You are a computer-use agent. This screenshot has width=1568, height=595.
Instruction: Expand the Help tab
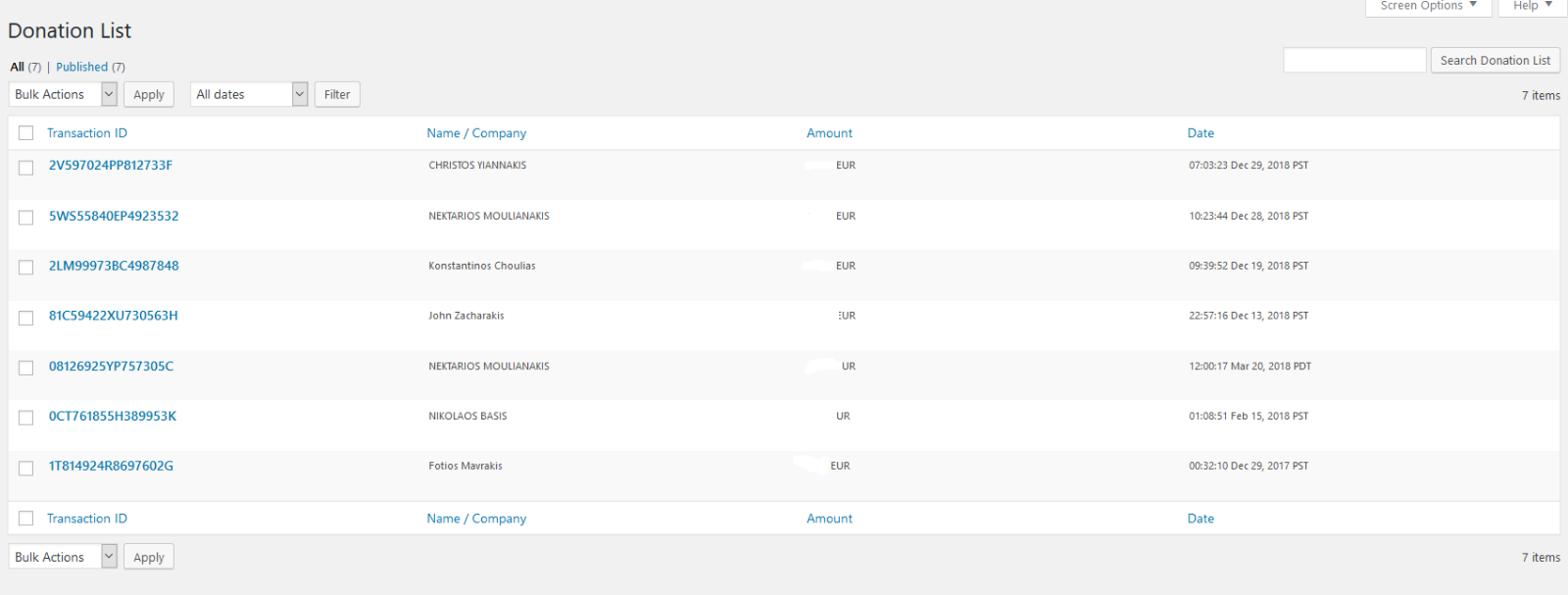(1532, 6)
